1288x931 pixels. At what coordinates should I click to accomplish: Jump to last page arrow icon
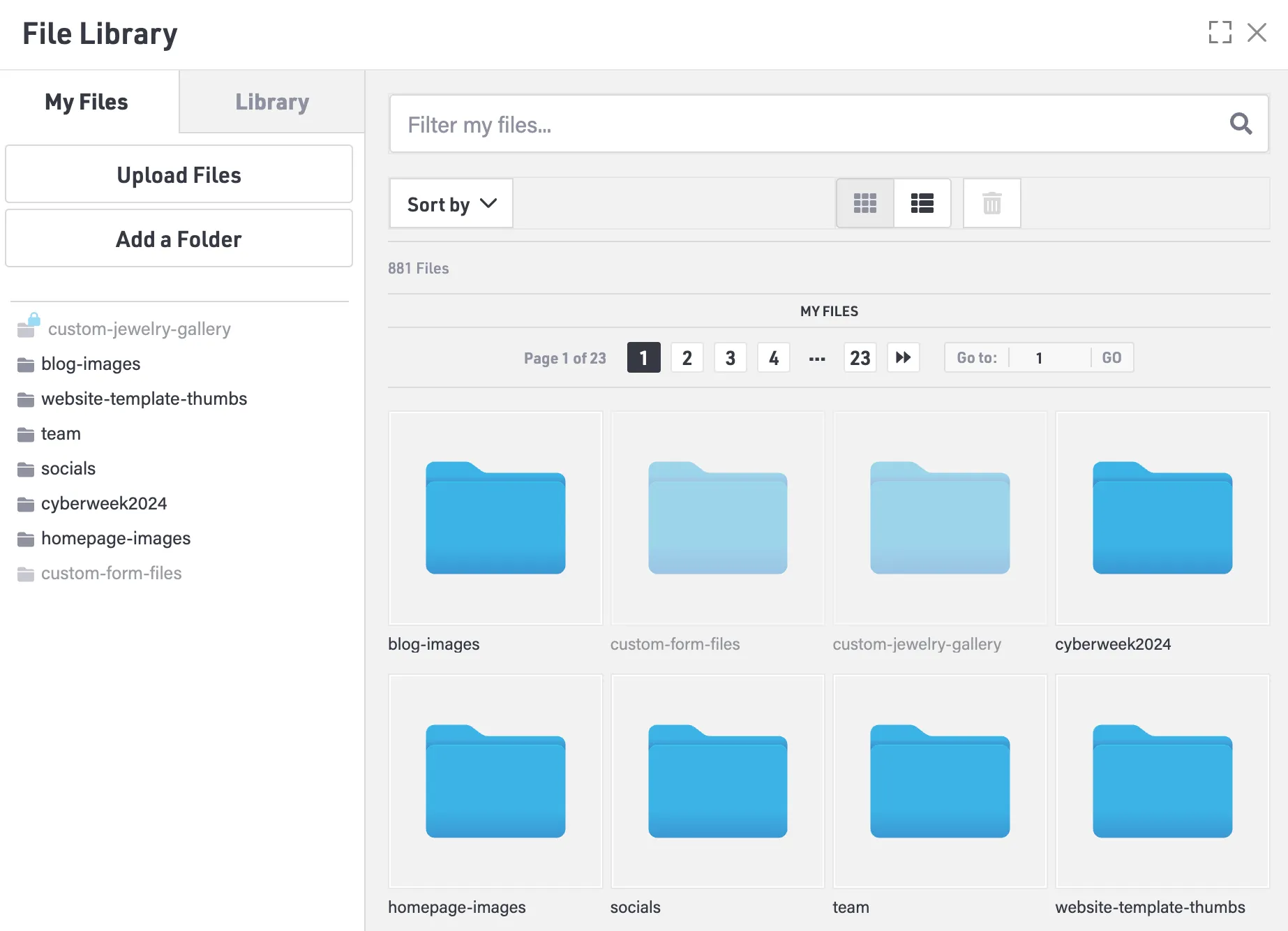click(x=903, y=358)
